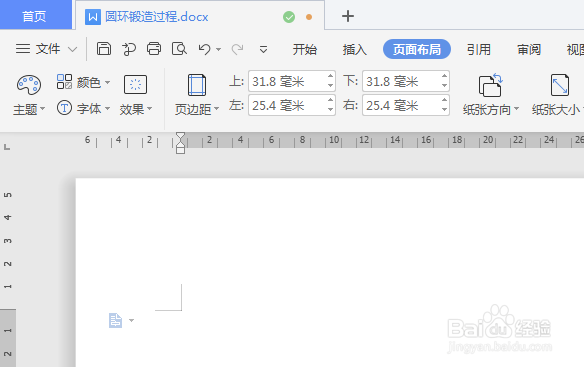Expand the paste options dropdown arrow
The height and width of the screenshot is (367, 584).
[131, 320]
